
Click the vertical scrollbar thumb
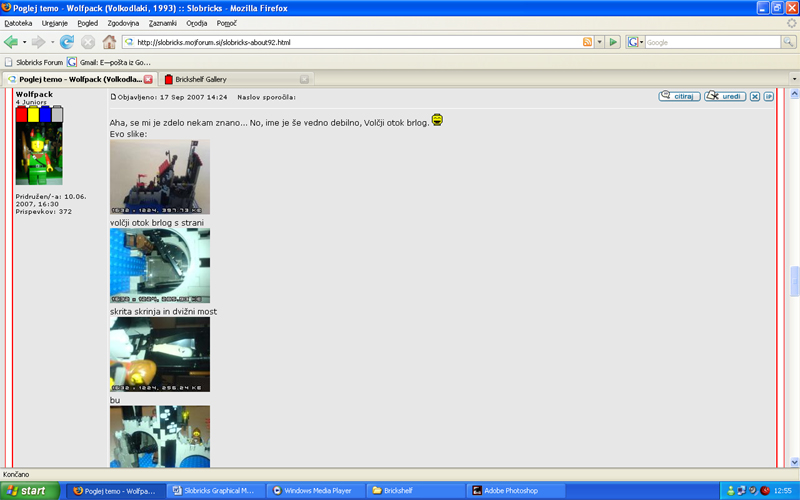tap(794, 281)
